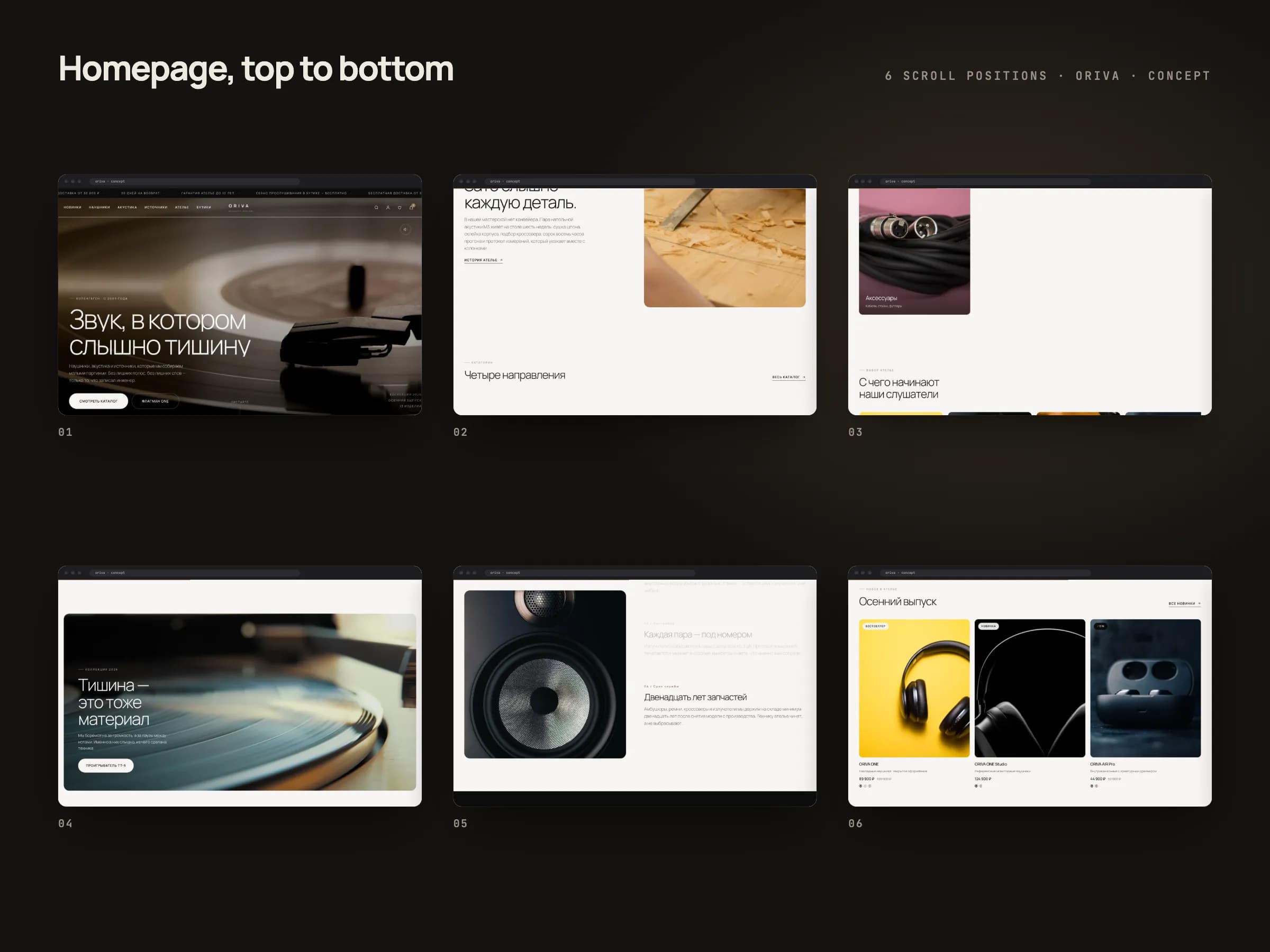Click the speaker photo in screen 05
The width and height of the screenshot is (1270, 952).
point(545,674)
